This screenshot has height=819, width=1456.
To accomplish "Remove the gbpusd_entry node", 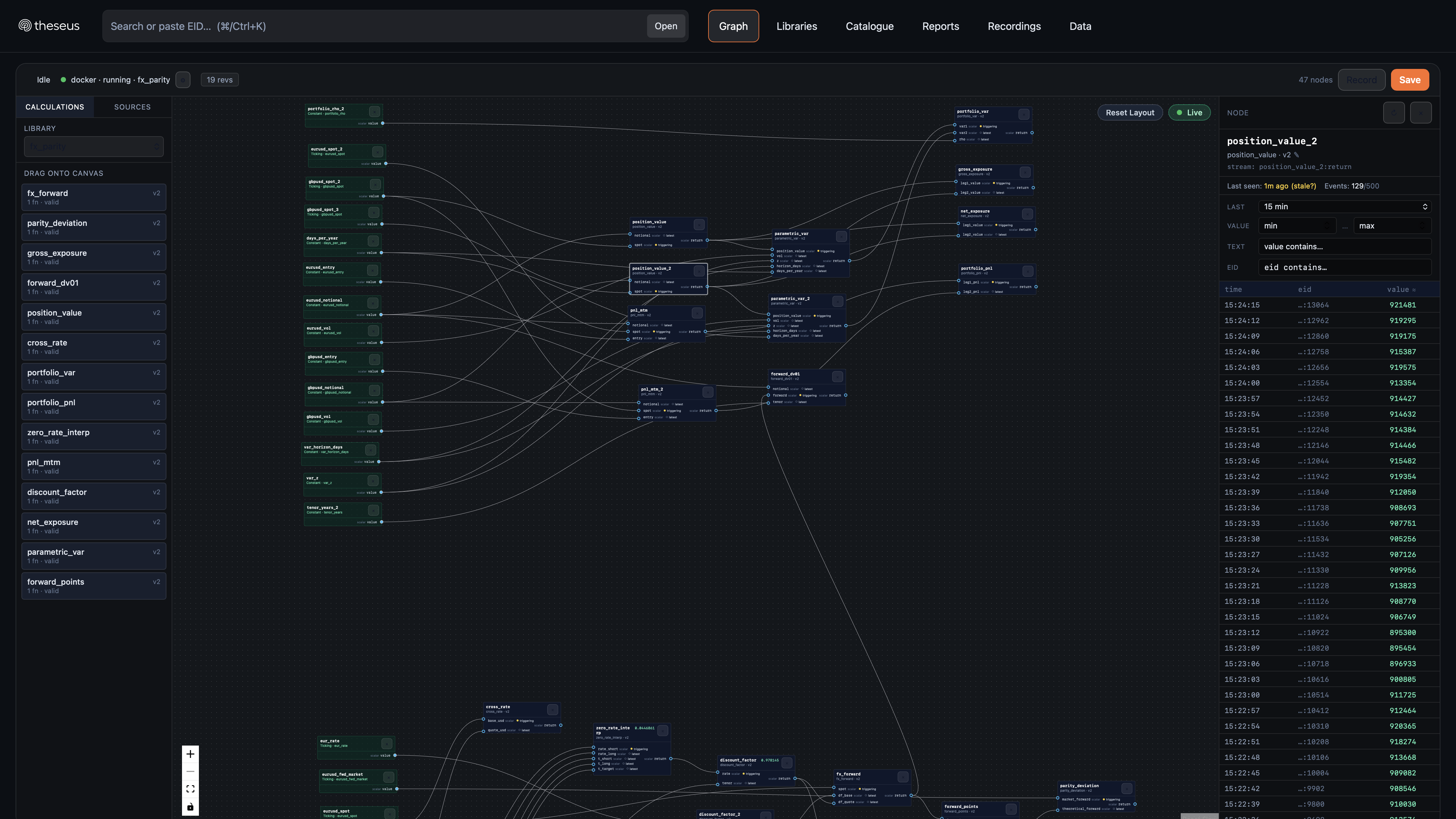I will point(374,359).
